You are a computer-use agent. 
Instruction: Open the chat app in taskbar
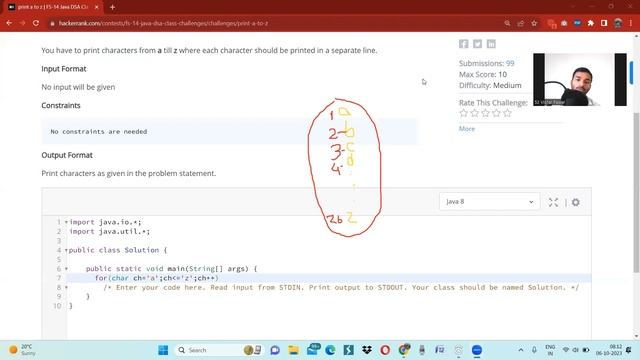pyautogui.click(x=275, y=350)
